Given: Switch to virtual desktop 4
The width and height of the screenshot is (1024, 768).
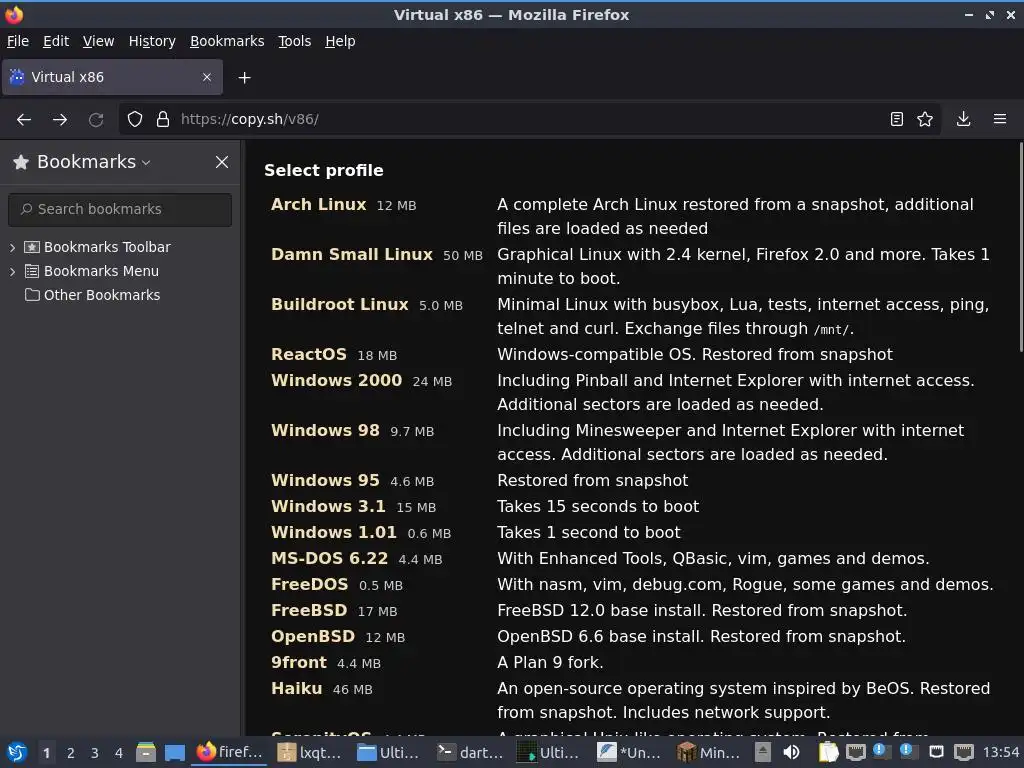Looking at the screenshot, I should click(118, 753).
